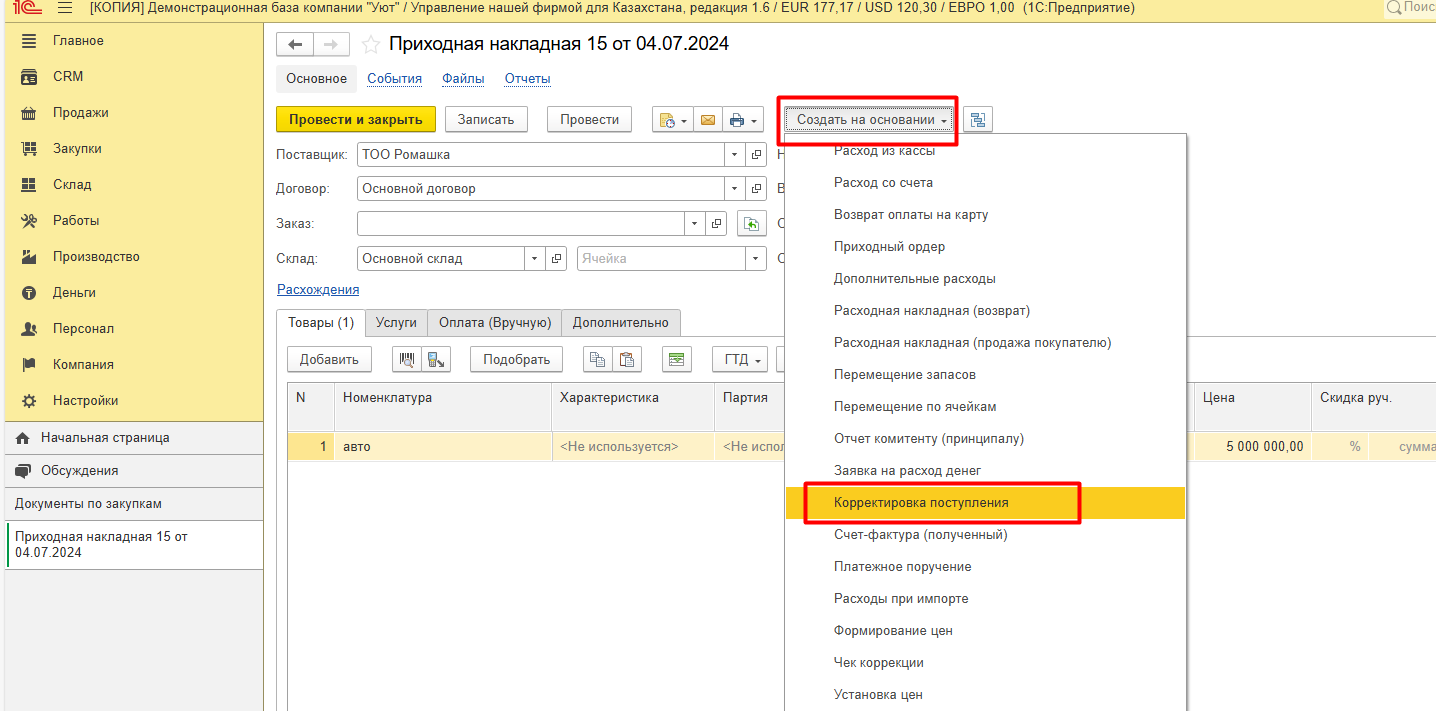Click the data collection terminal icon
The width and height of the screenshot is (1436, 711).
pyautogui.click(x=436, y=360)
